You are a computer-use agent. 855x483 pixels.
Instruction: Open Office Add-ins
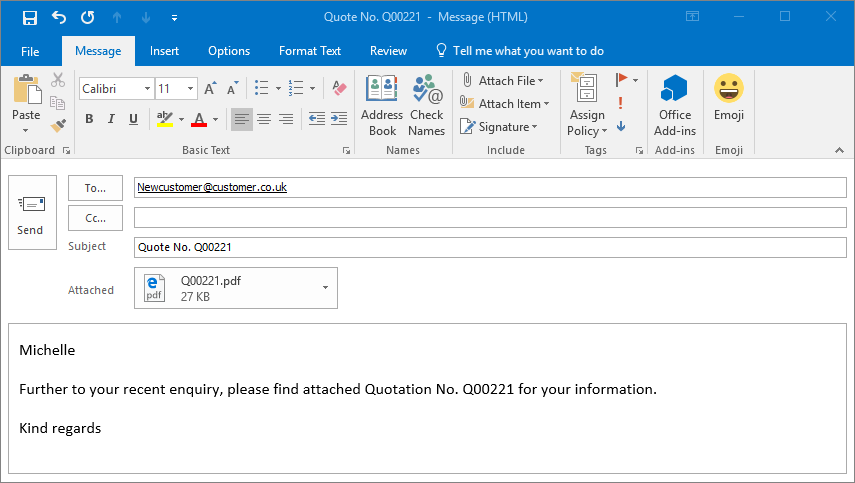point(675,105)
